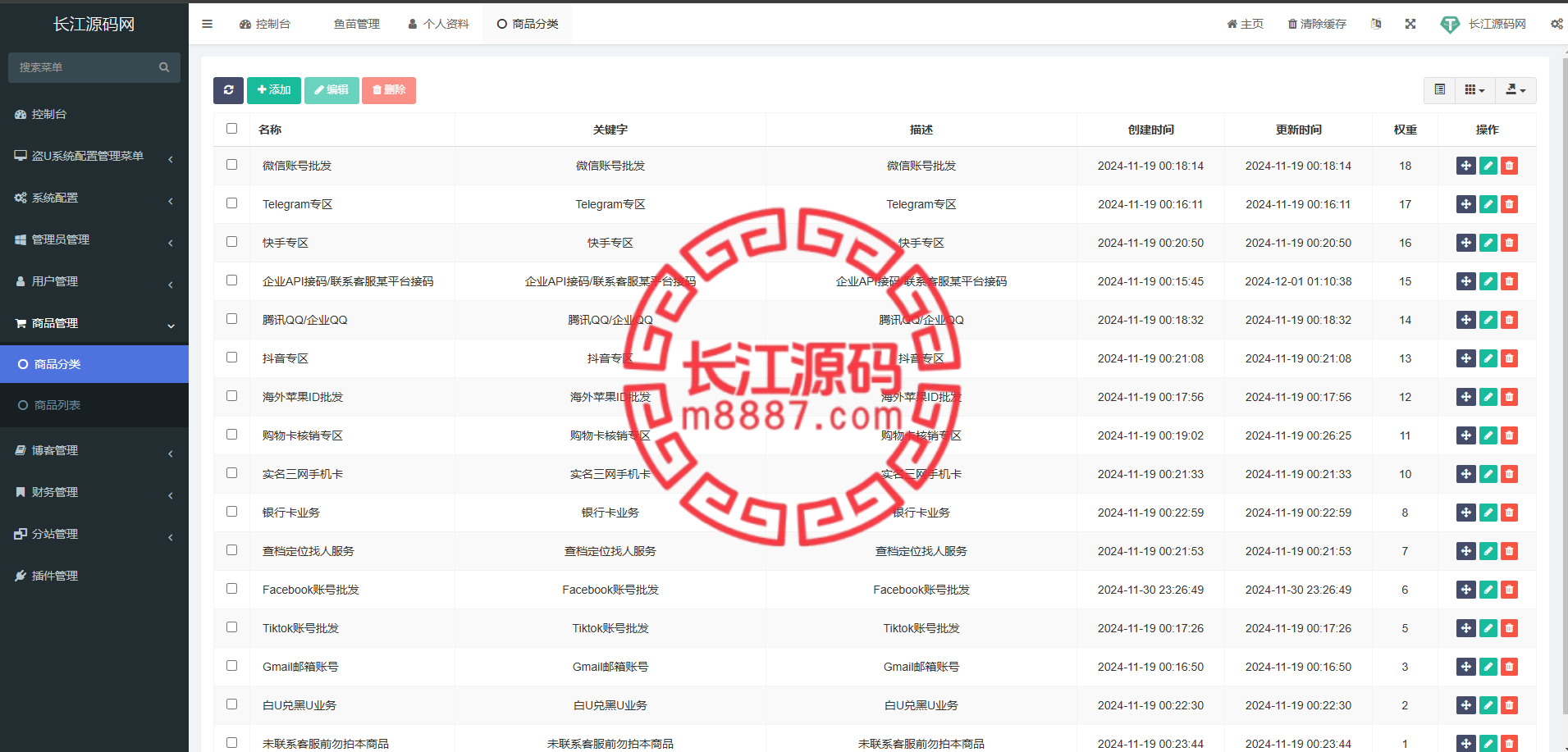Expand 管理员管理 sidebar menu
The height and width of the screenshot is (752, 1568).
(94, 239)
